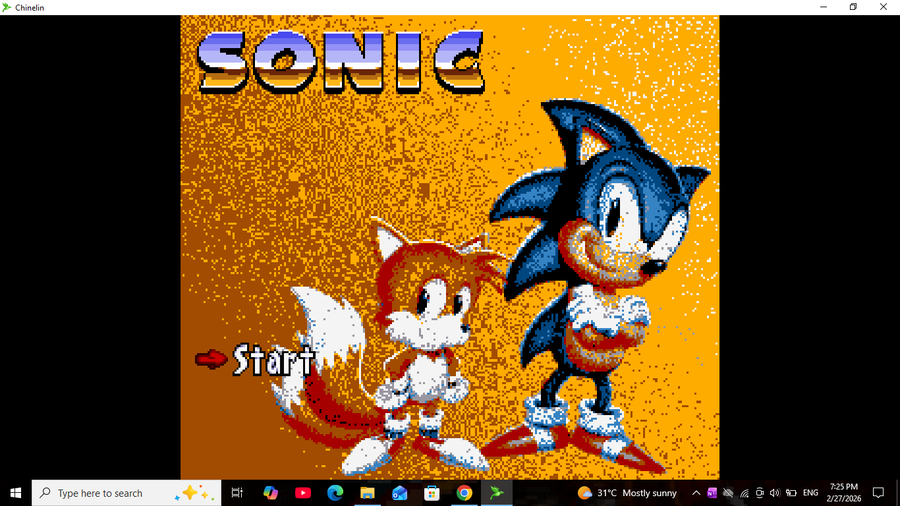Close the Chinelin window

point(884,7)
